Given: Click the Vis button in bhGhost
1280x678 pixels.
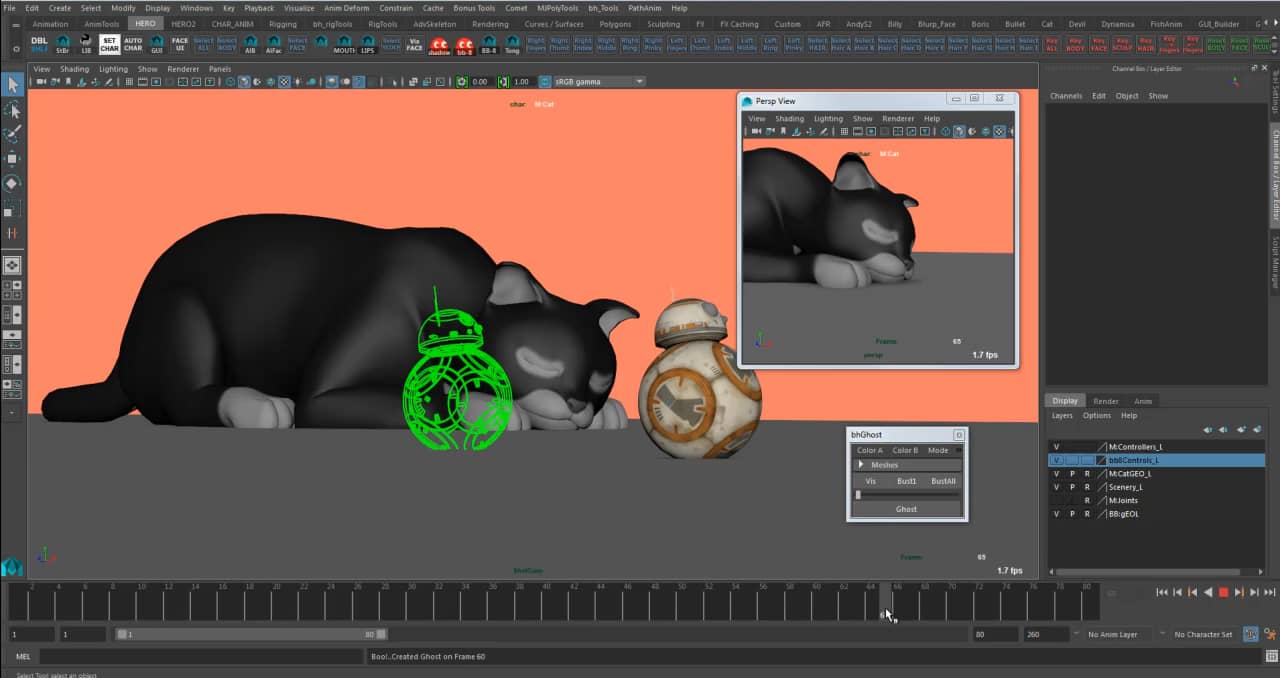Looking at the screenshot, I should click(870, 481).
